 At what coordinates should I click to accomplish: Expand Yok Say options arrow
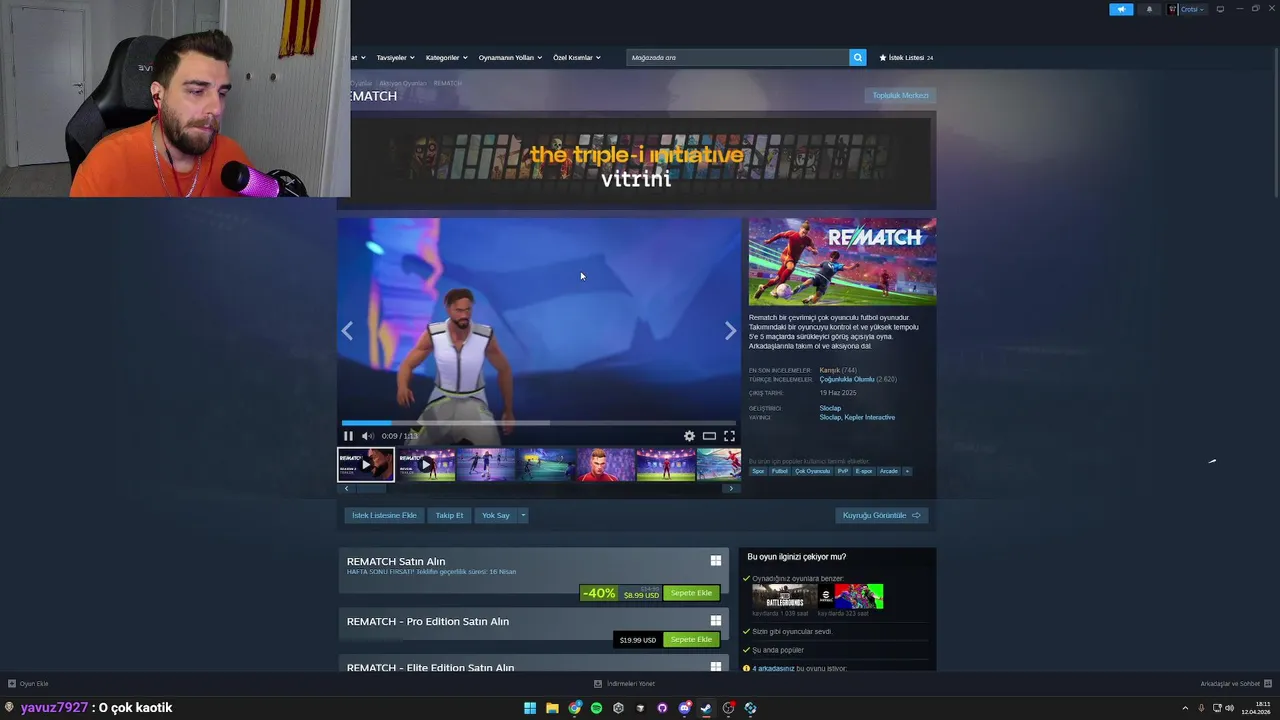point(522,515)
